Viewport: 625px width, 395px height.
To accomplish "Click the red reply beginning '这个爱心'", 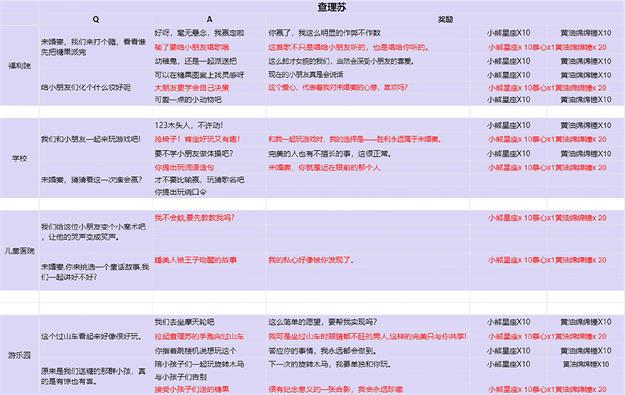I will click(x=338, y=88).
